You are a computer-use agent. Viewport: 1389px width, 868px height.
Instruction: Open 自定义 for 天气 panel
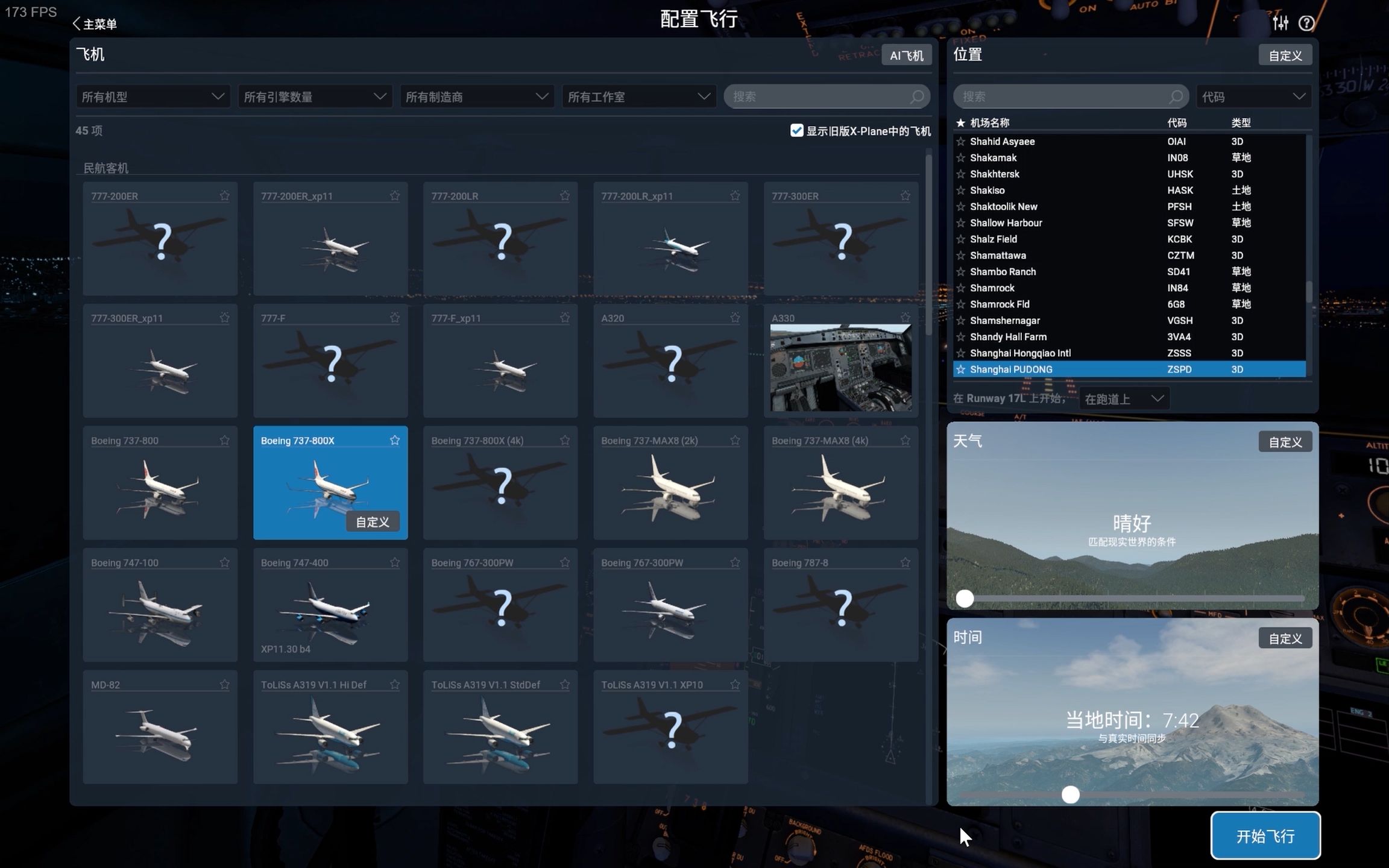(x=1285, y=442)
